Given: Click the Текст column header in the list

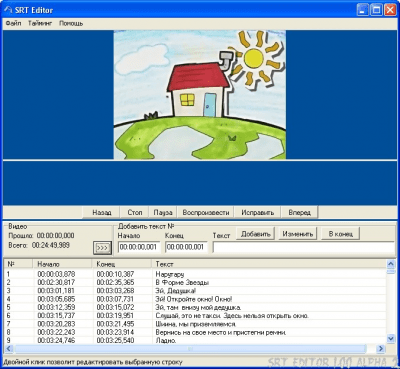Looking at the screenshot, I should (269, 264).
